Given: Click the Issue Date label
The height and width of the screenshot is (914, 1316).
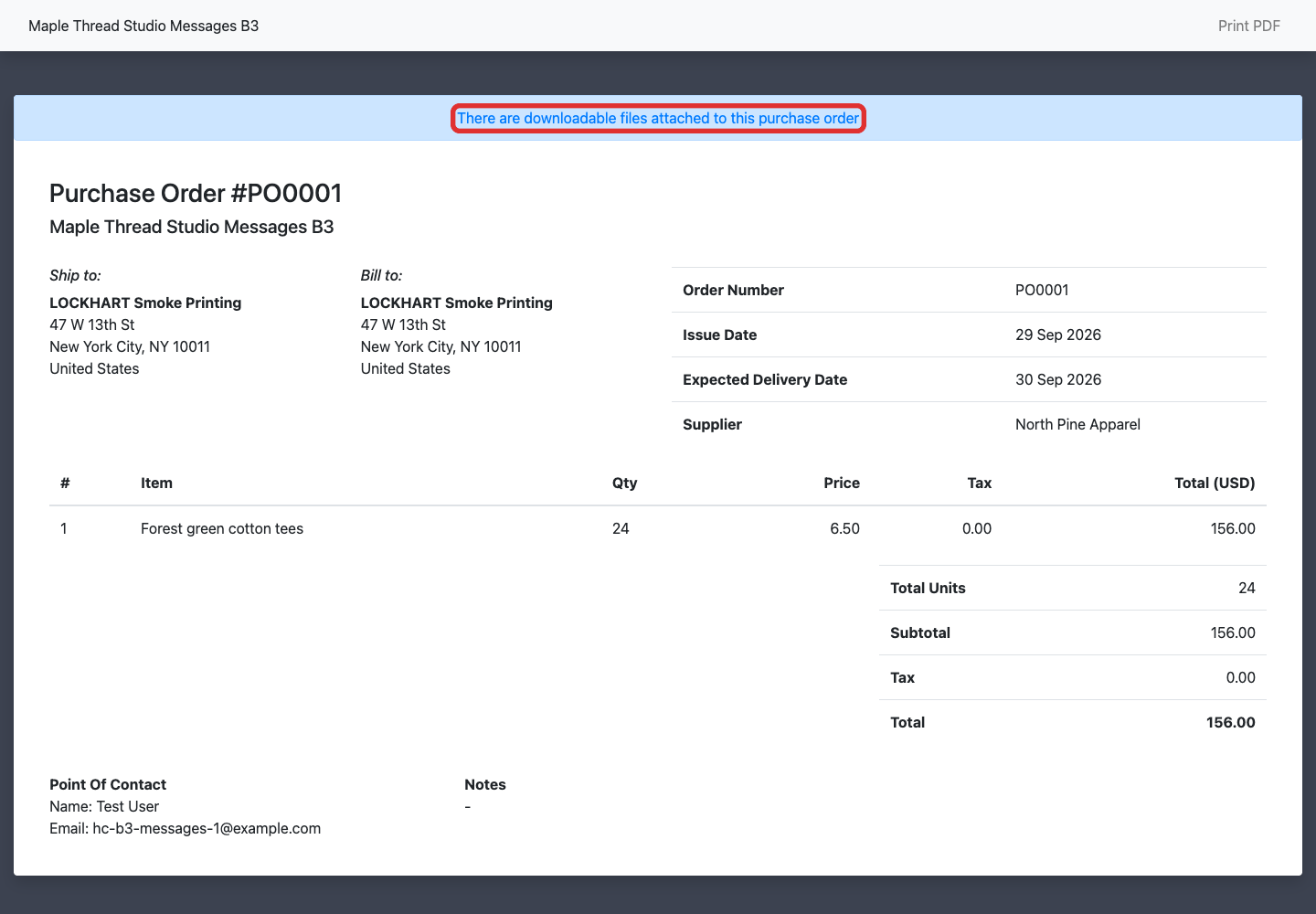Looking at the screenshot, I should coord(719,335).
